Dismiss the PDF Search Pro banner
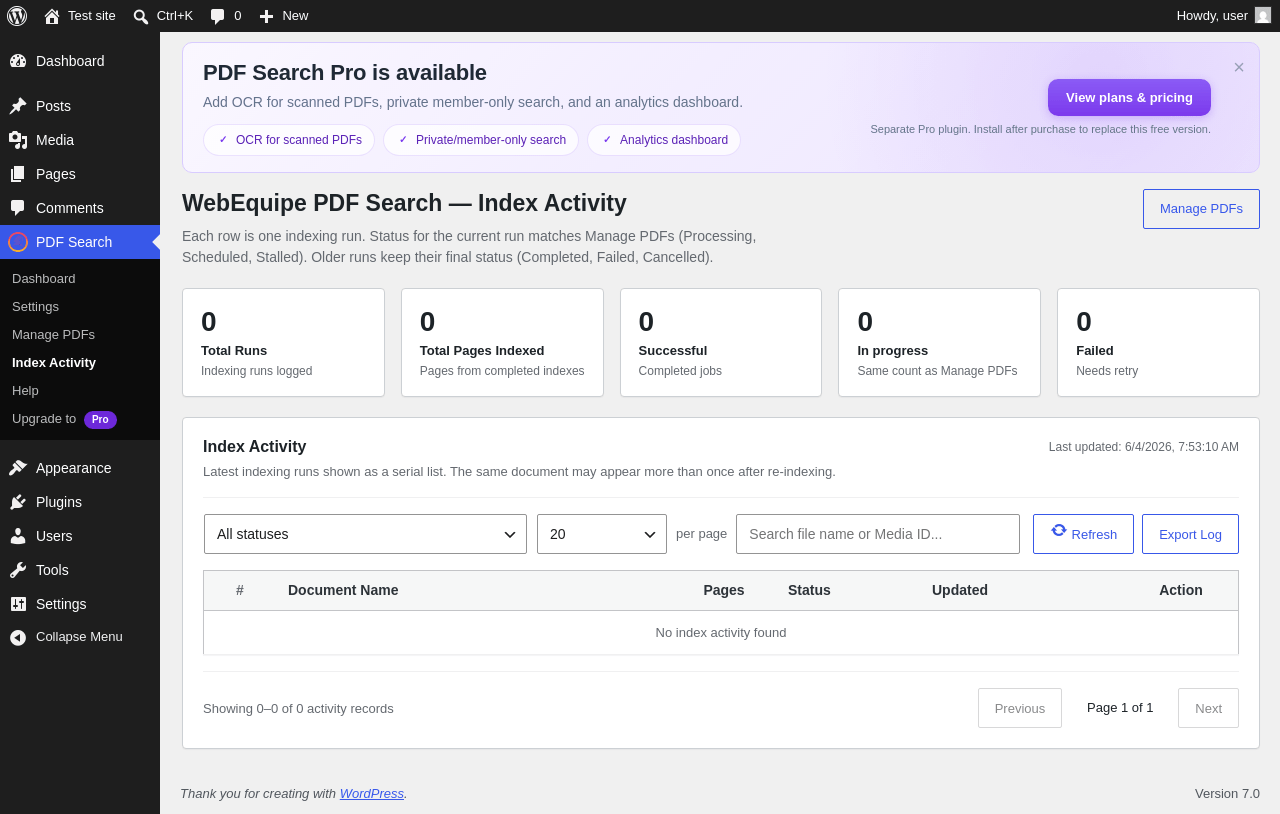1280x814 pixels. (1239, 67)
